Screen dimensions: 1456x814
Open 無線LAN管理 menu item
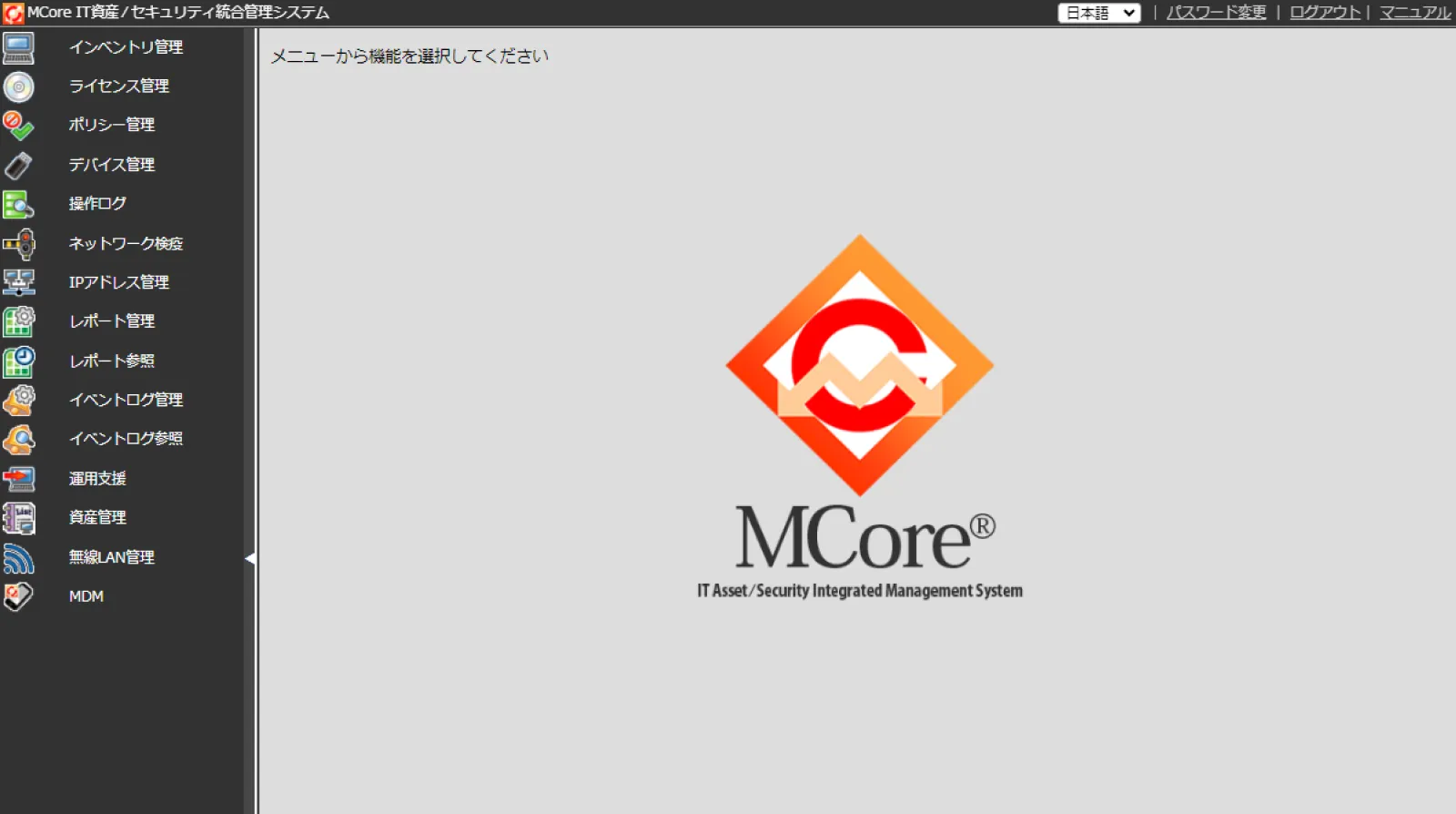[x=112, y=557]
